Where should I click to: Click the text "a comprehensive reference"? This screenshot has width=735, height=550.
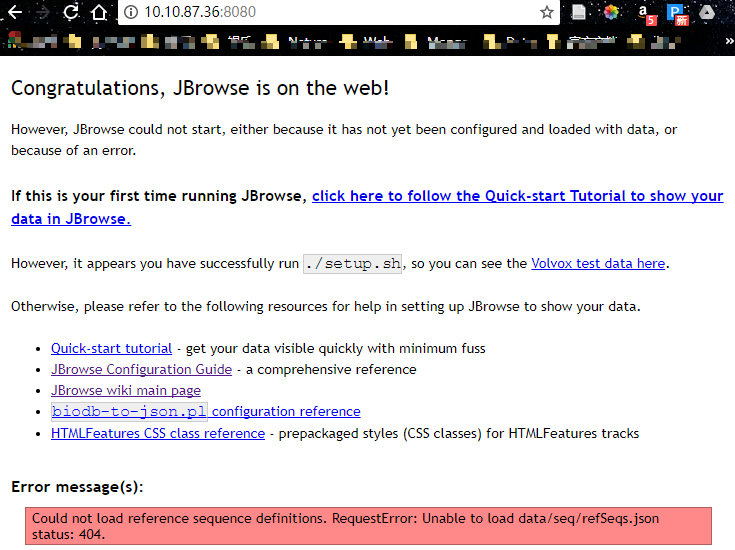point(331,369)
